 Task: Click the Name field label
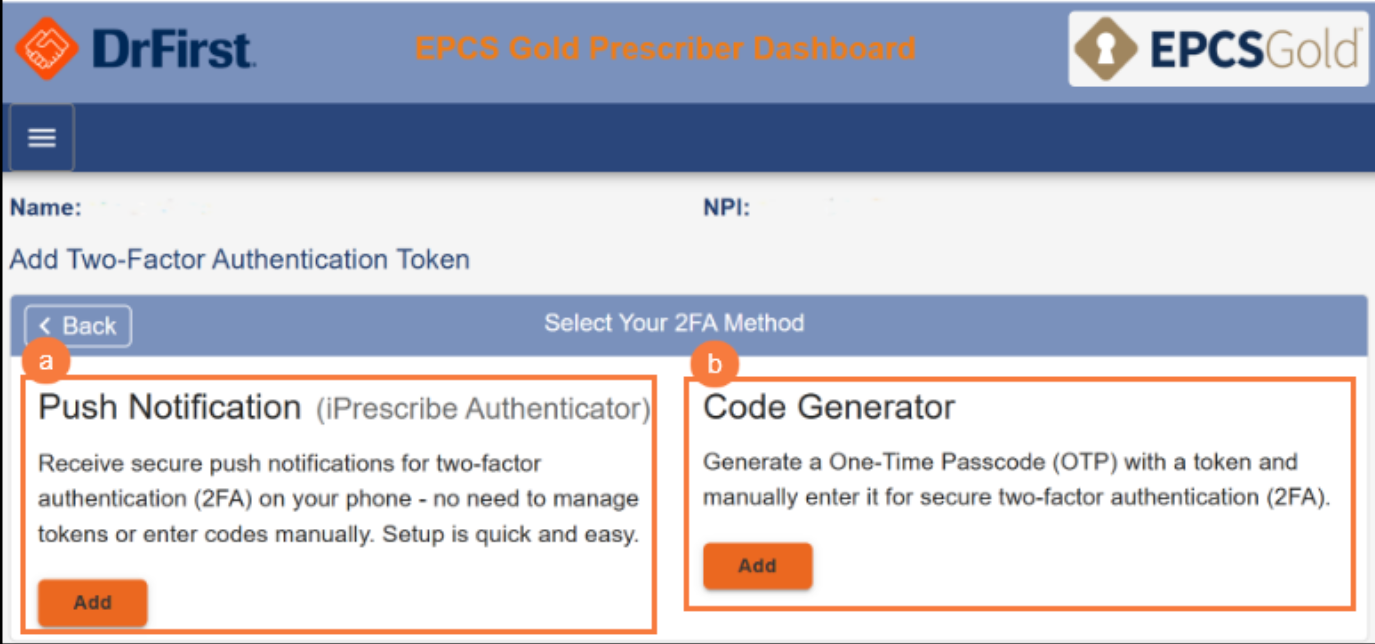45,208
